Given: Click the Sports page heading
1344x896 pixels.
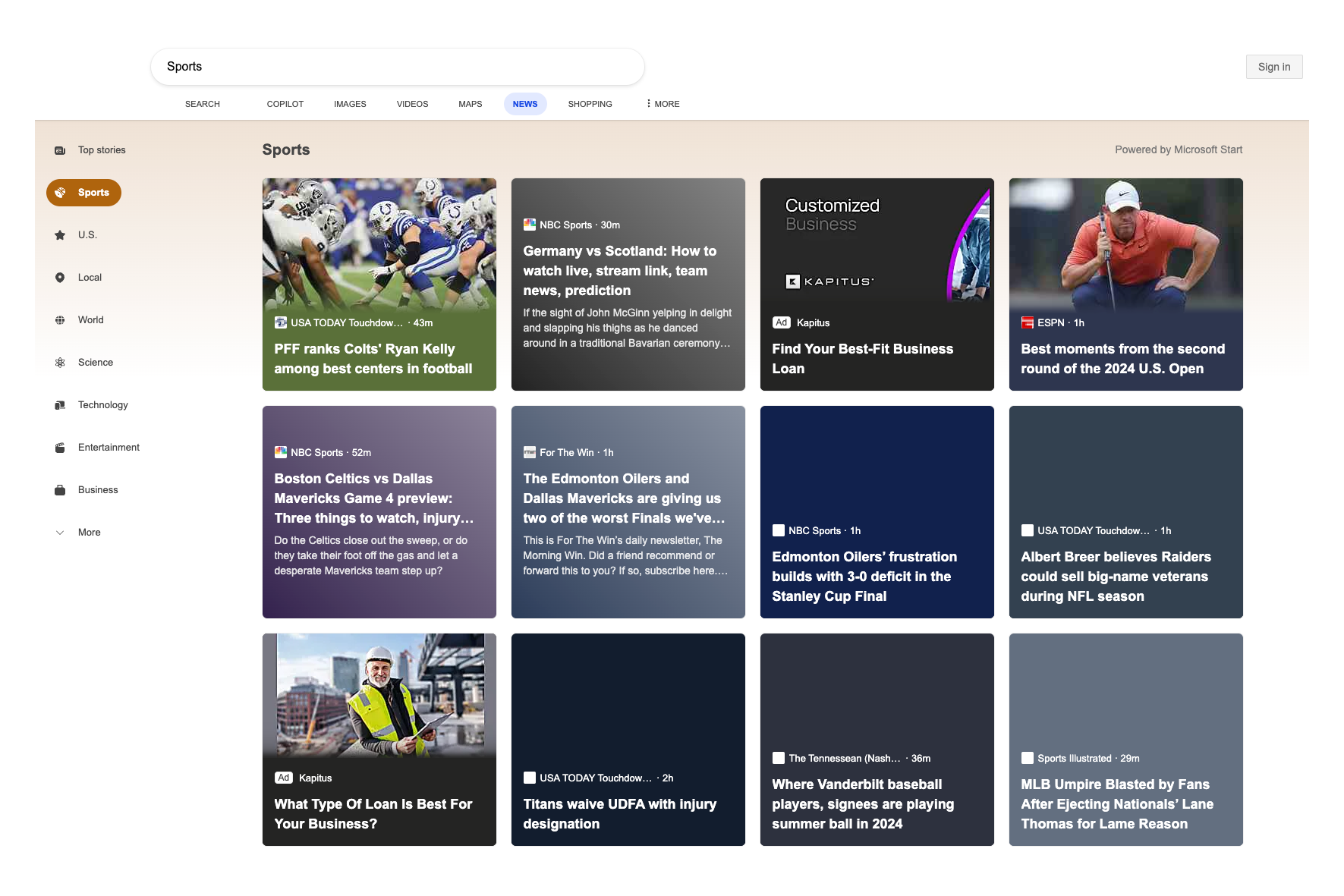Looking at the screenshot, I should coord(286,150).
